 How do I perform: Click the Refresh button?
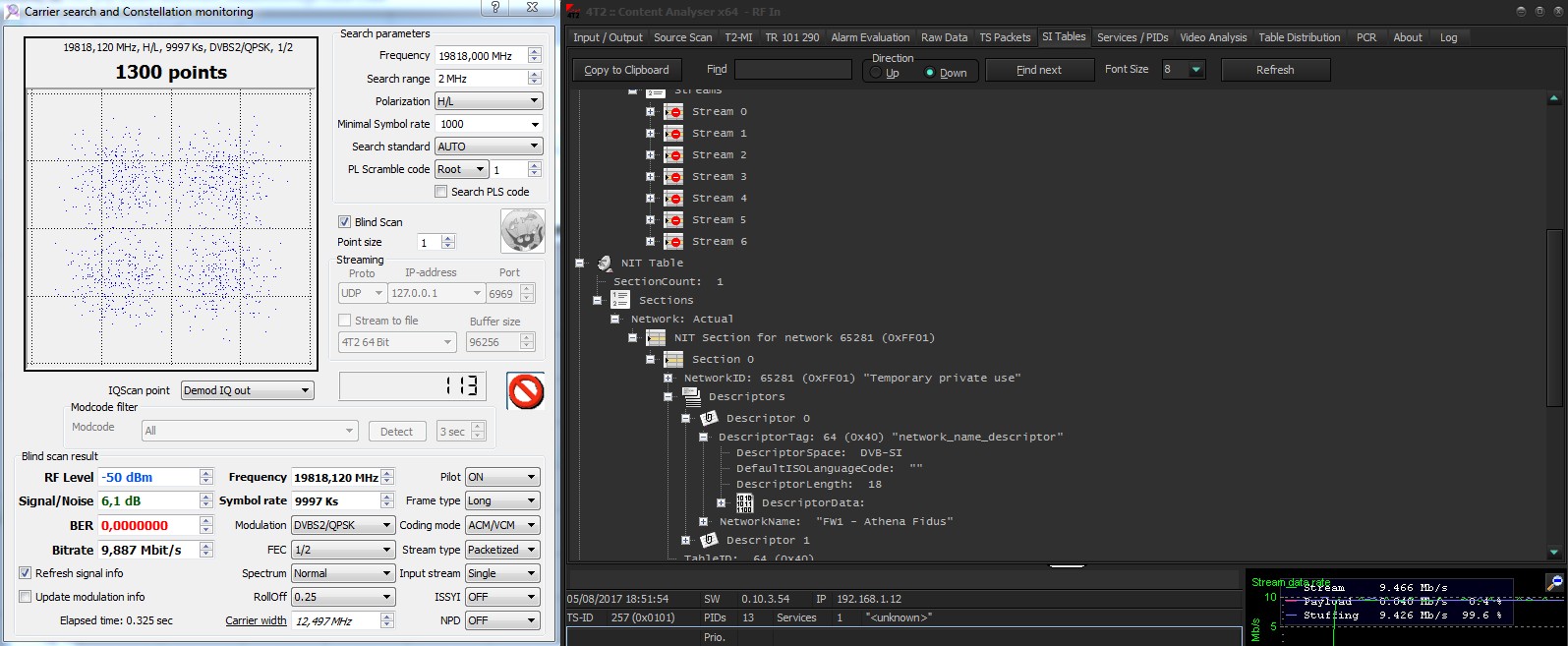pyautogui.click(x=1275, y=70)
